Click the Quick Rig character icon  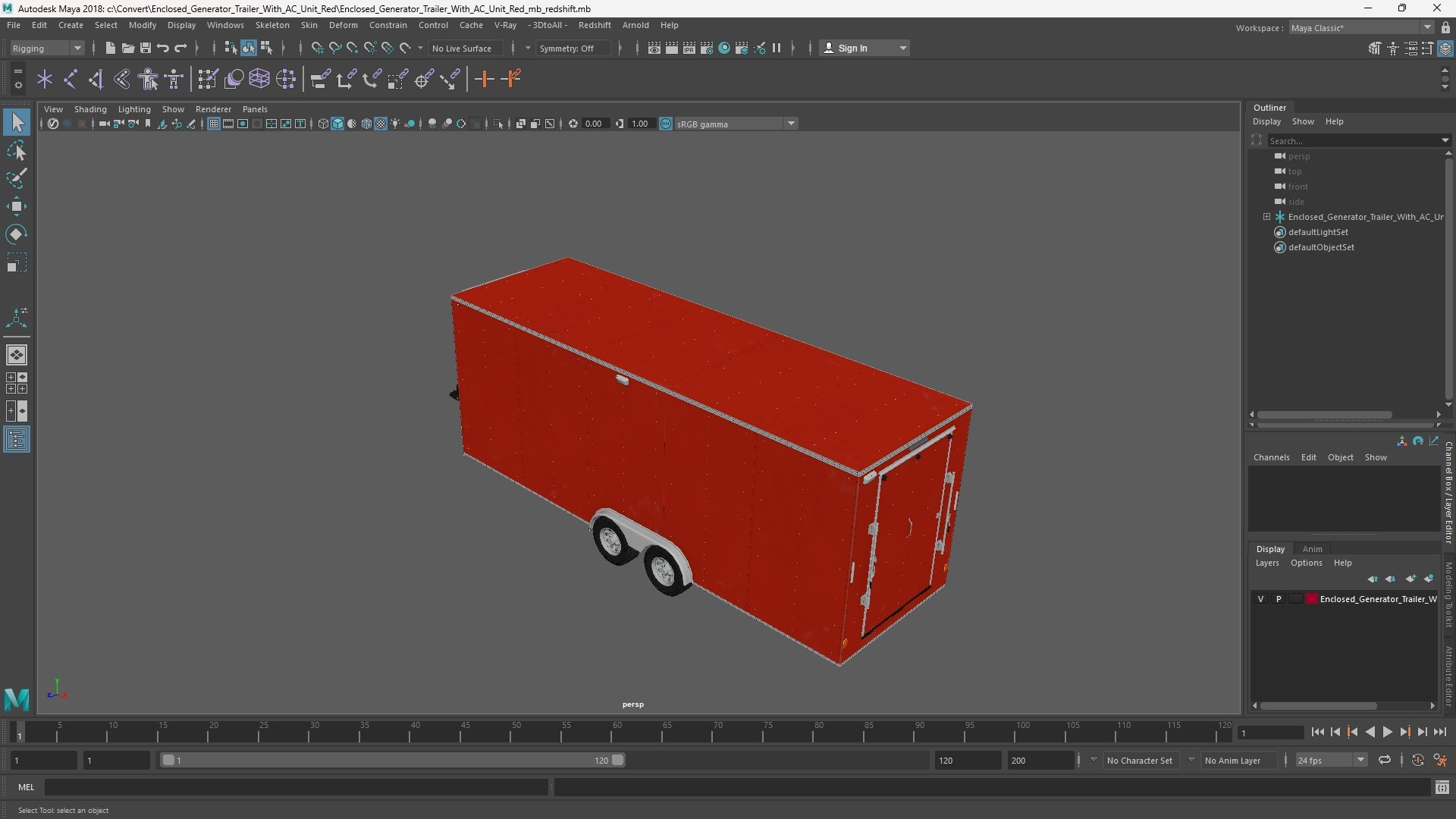click(x=149, y=79)
